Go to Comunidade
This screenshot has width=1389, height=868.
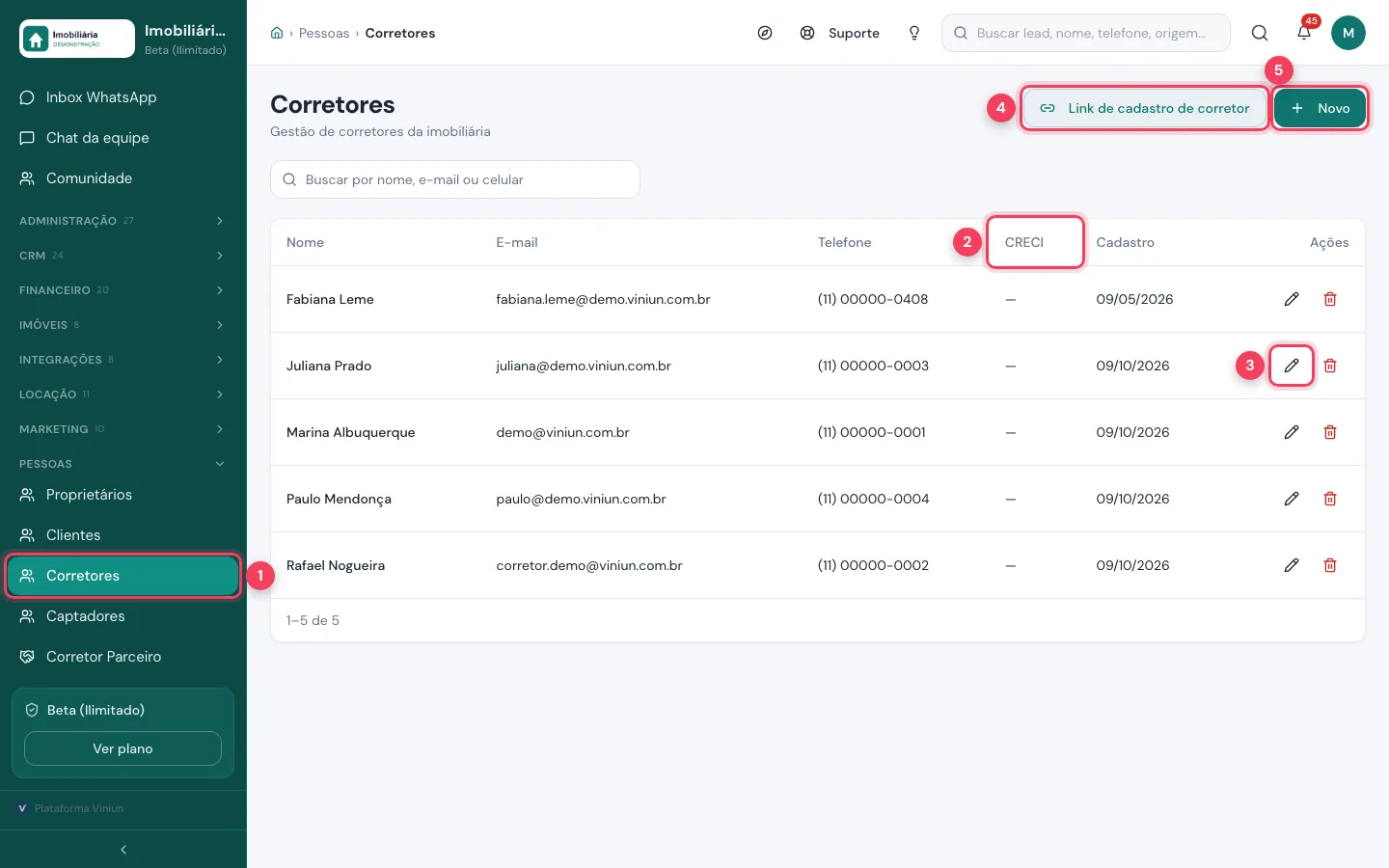(123, 178)
